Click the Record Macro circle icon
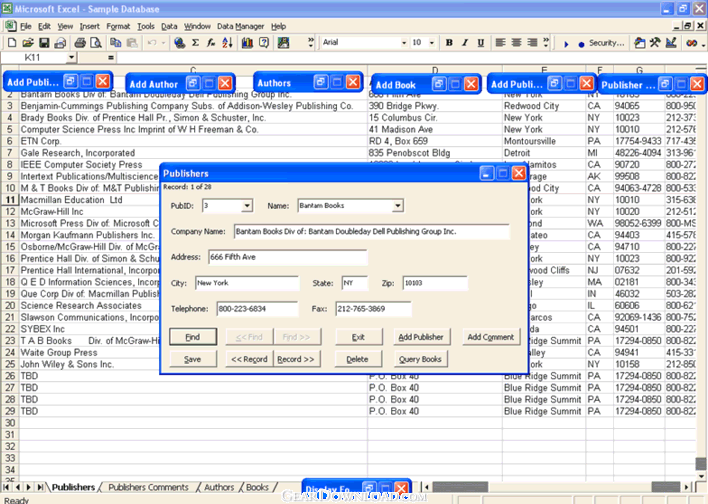The height and width of the screenshot is (504, 708). 581,44
